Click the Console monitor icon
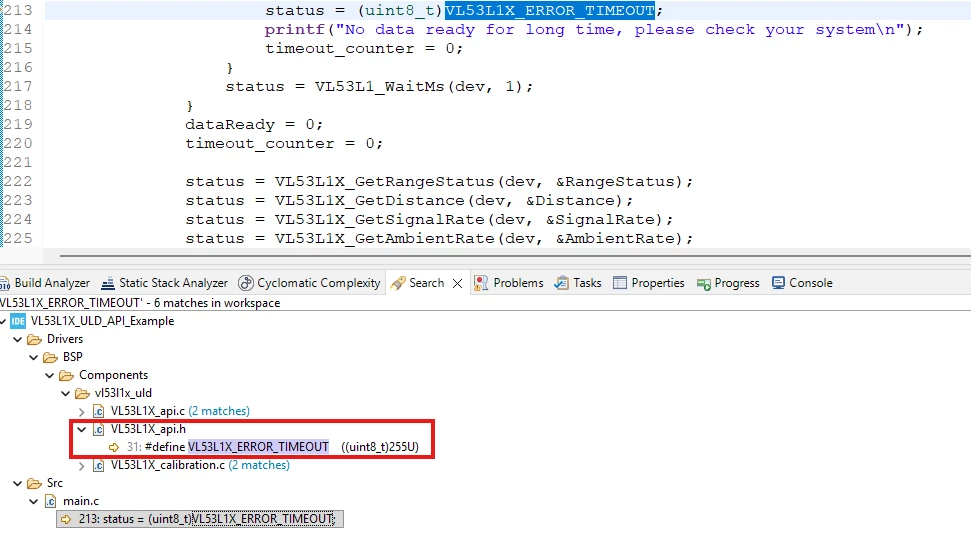Viewport: 971px width, 538px height. tap(778, 283)
